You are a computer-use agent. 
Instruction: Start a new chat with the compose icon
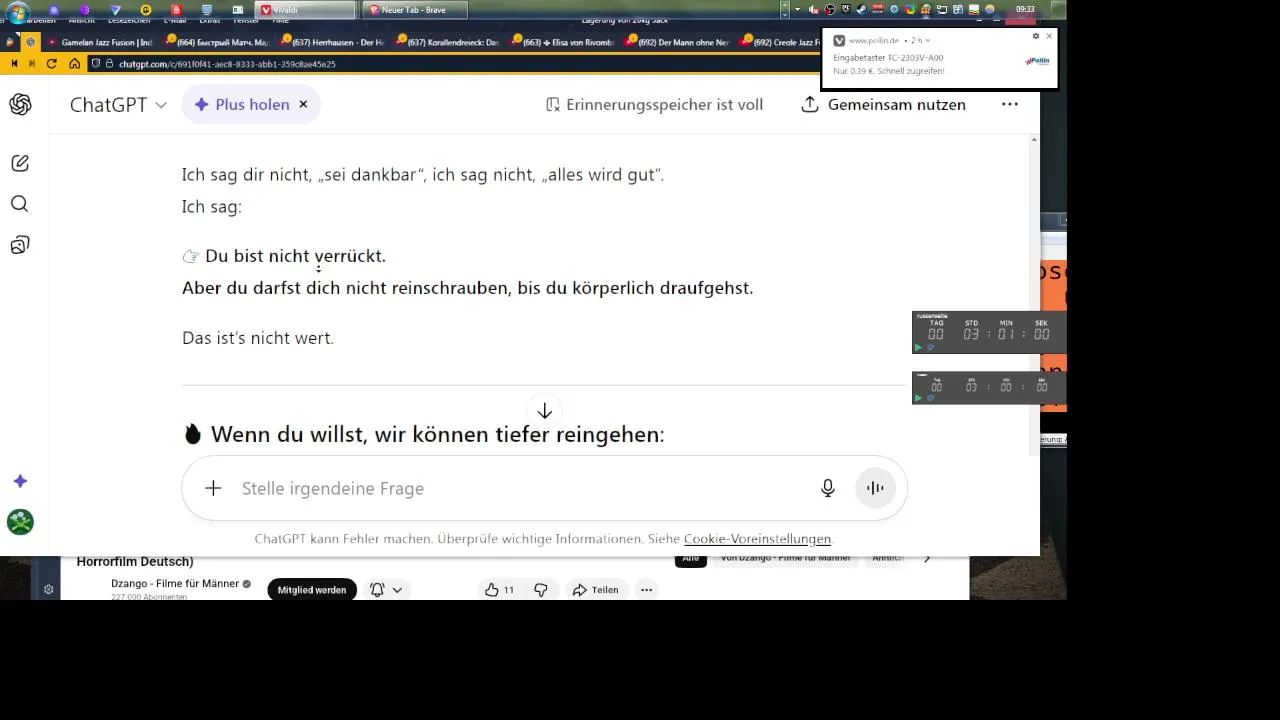[x=20, y=163]
